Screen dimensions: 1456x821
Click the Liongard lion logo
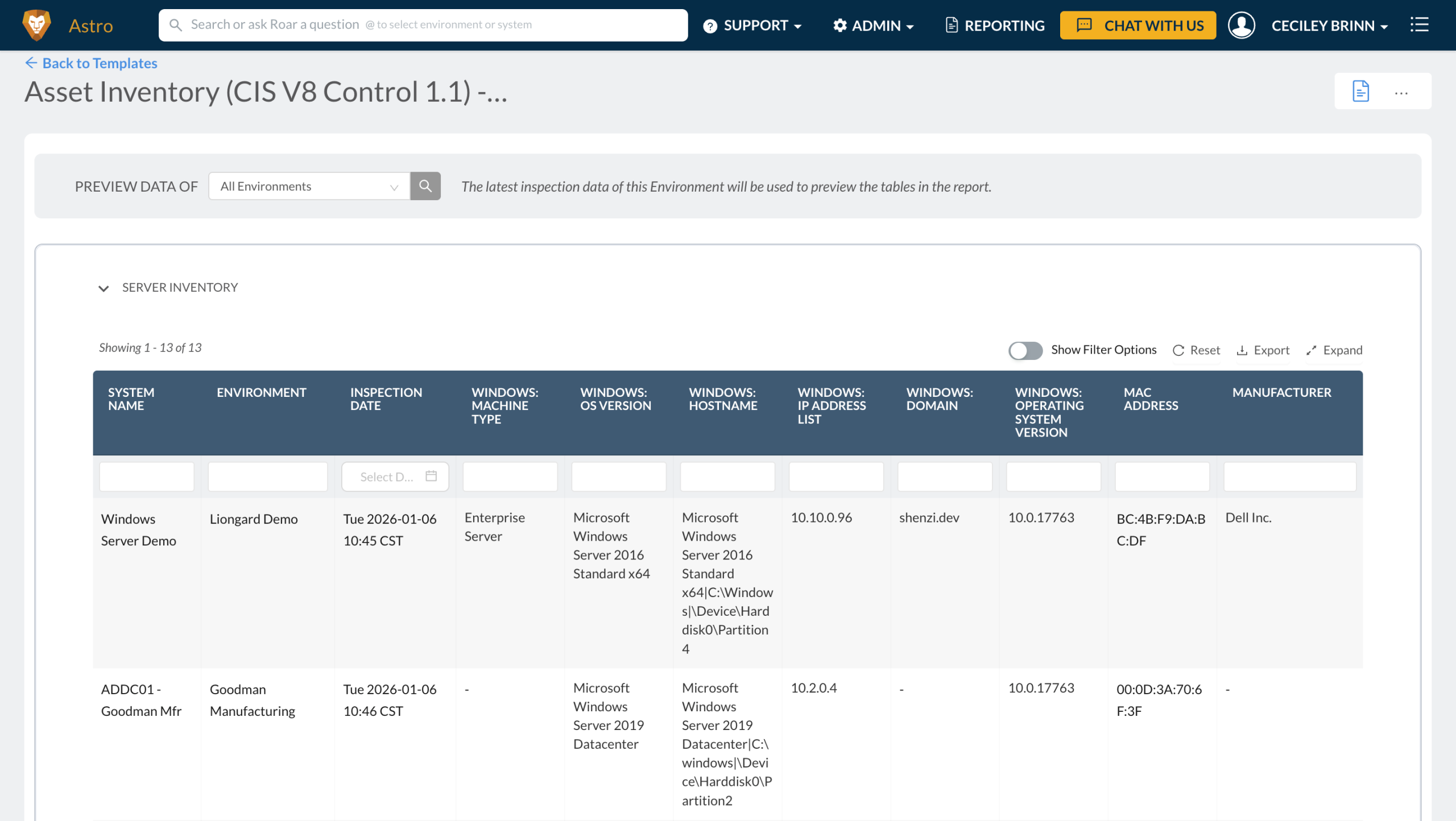coord(36,25)
